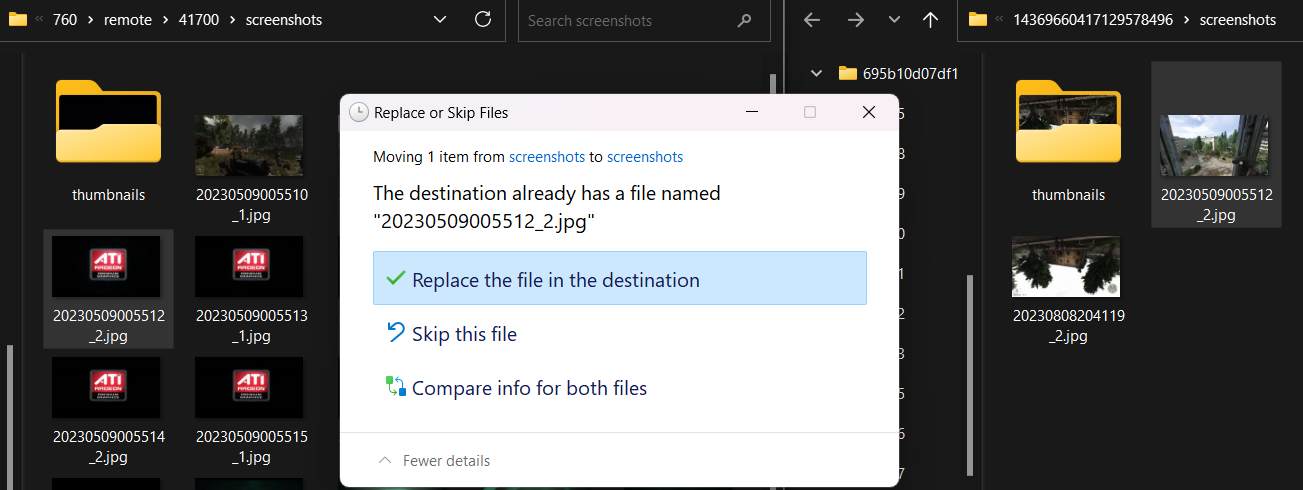The image size is (1303, 490).
Task: Refresh the left Explorer window
Action: click(482, 20)
